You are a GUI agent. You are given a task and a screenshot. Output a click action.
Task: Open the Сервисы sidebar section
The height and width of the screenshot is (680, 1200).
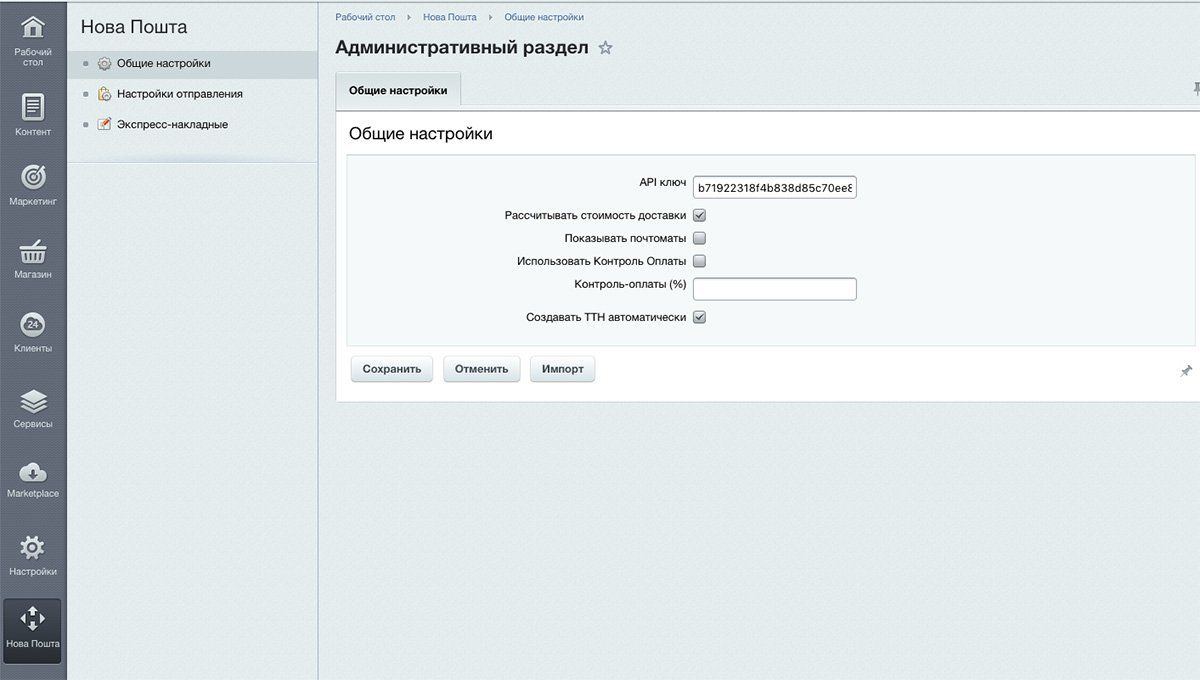click(x=33, y=408)
